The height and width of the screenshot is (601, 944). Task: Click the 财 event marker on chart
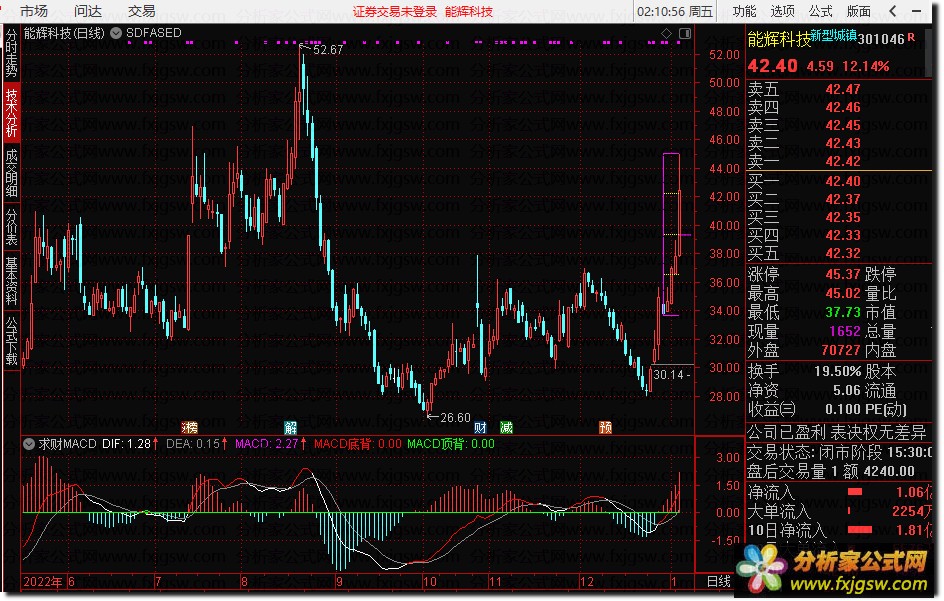(480, 428)
